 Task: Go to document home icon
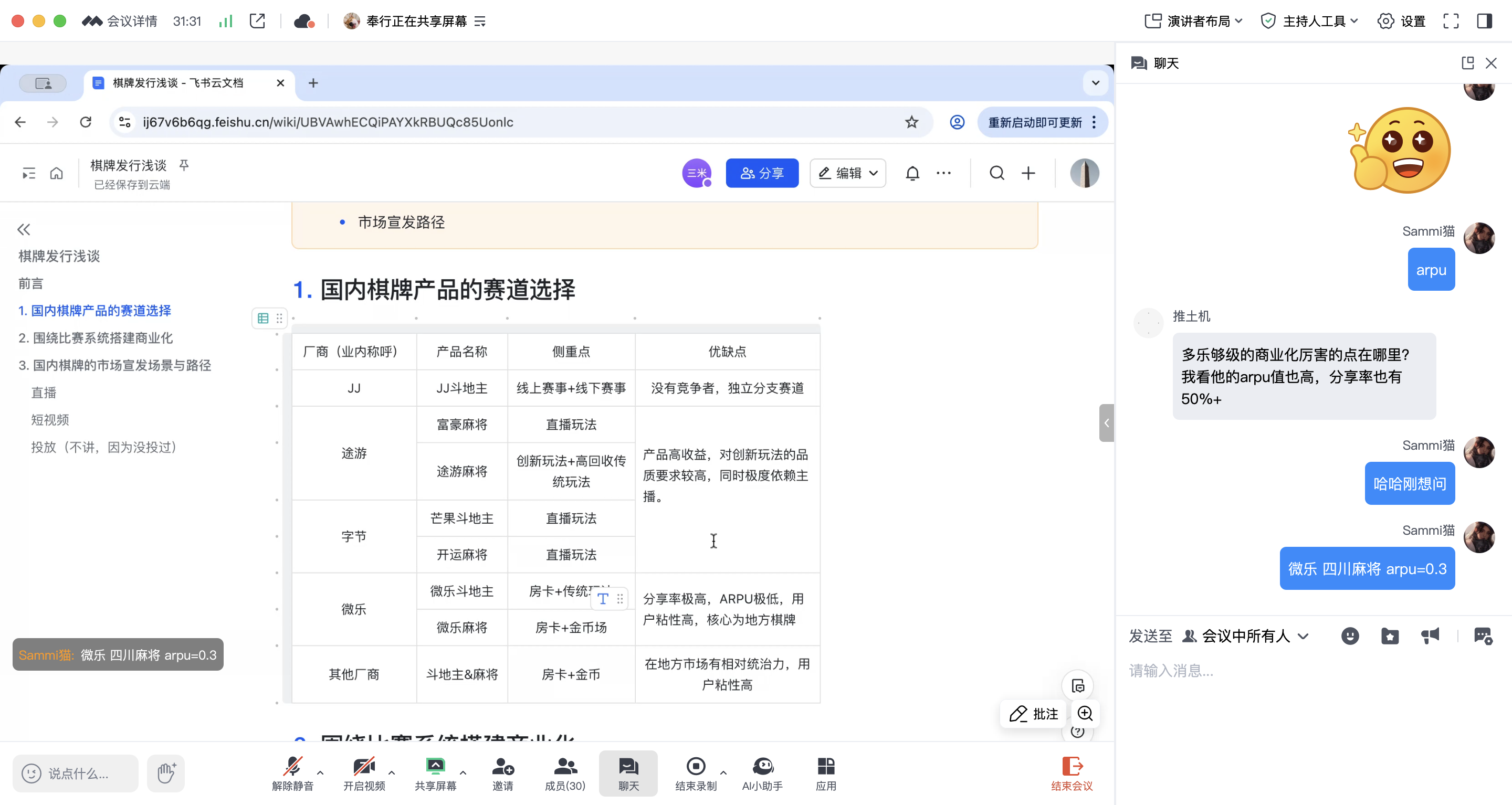[x=56, y=173]
